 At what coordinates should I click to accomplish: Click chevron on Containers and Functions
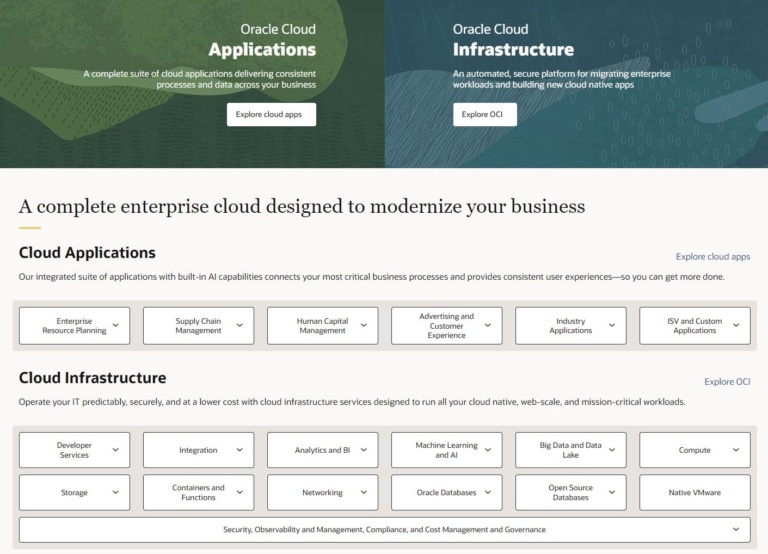pos(239,492)
